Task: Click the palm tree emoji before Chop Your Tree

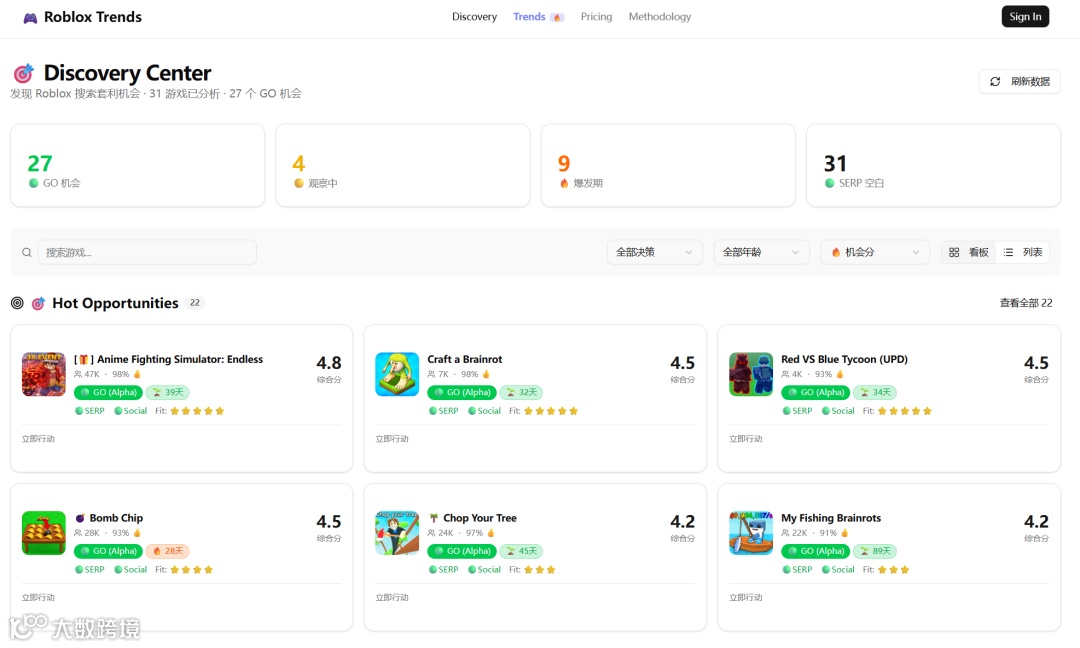Action: (434, 518)
